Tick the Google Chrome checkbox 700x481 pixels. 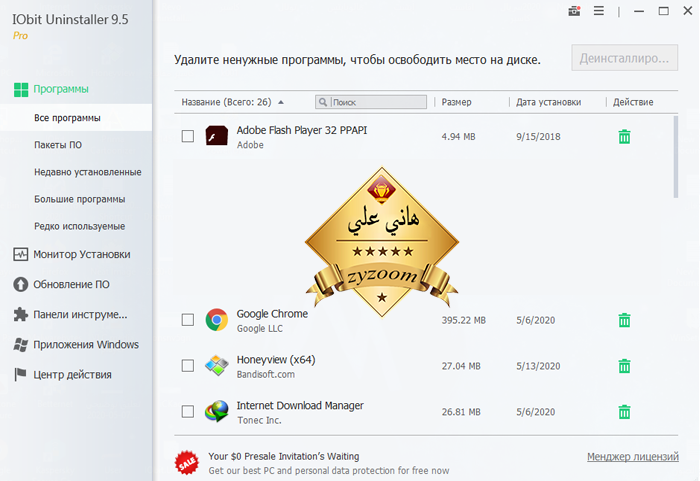[x=188, y=320]
